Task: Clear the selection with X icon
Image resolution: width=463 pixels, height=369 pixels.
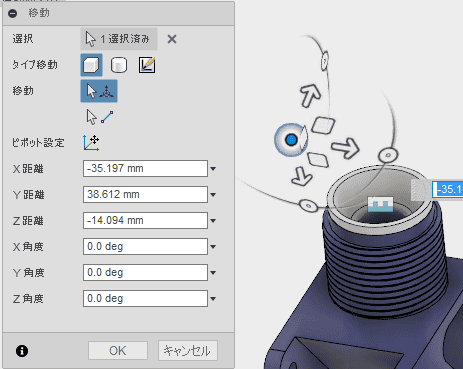Action: point(172,39)
